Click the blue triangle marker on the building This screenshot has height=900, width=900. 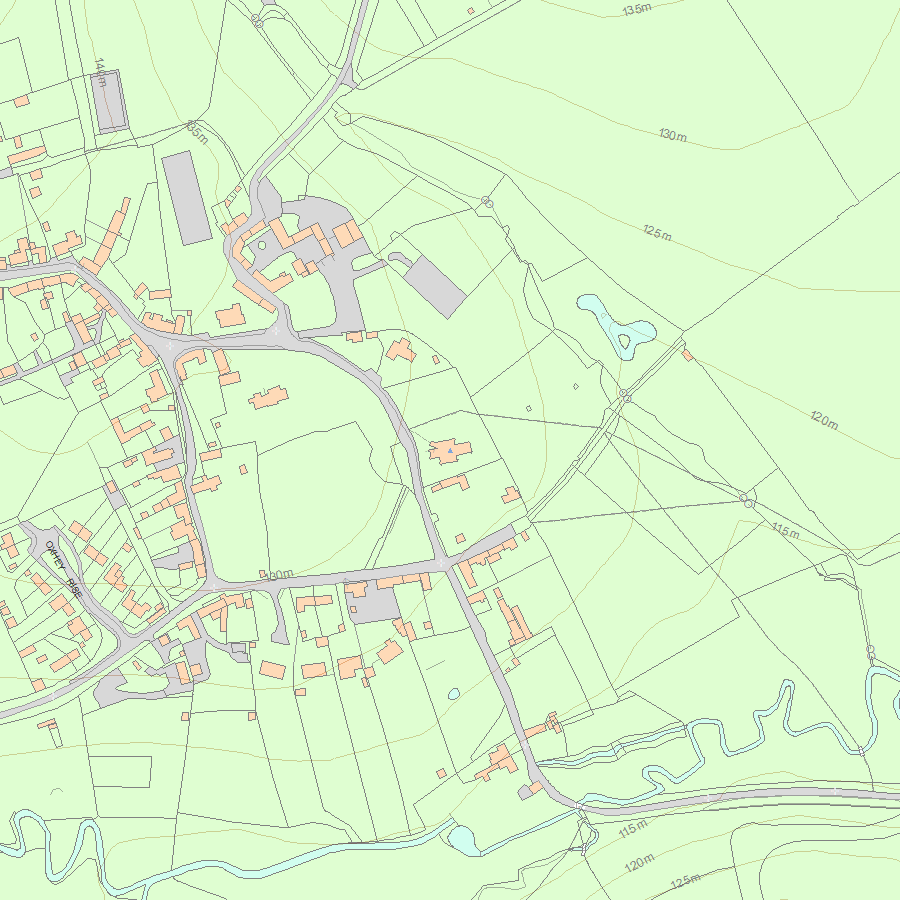(451, 451)
